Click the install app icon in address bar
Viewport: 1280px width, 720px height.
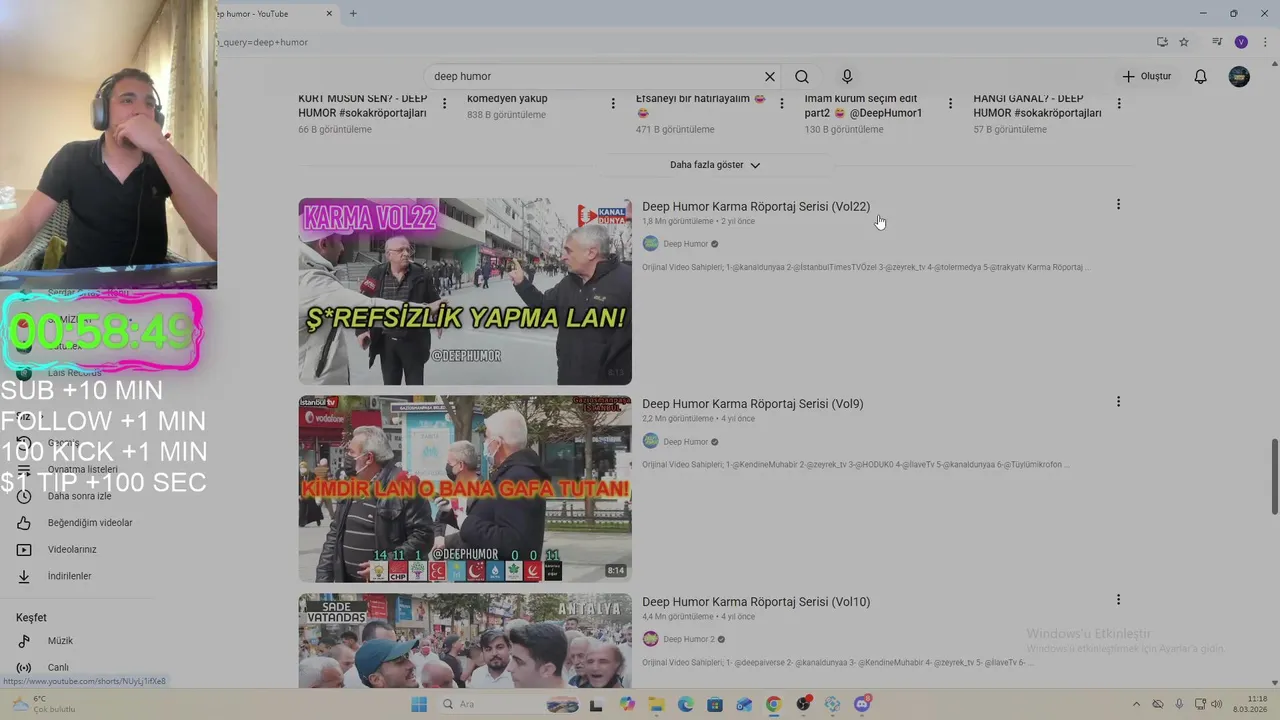pyautogui.click(x=1162, y=42)
